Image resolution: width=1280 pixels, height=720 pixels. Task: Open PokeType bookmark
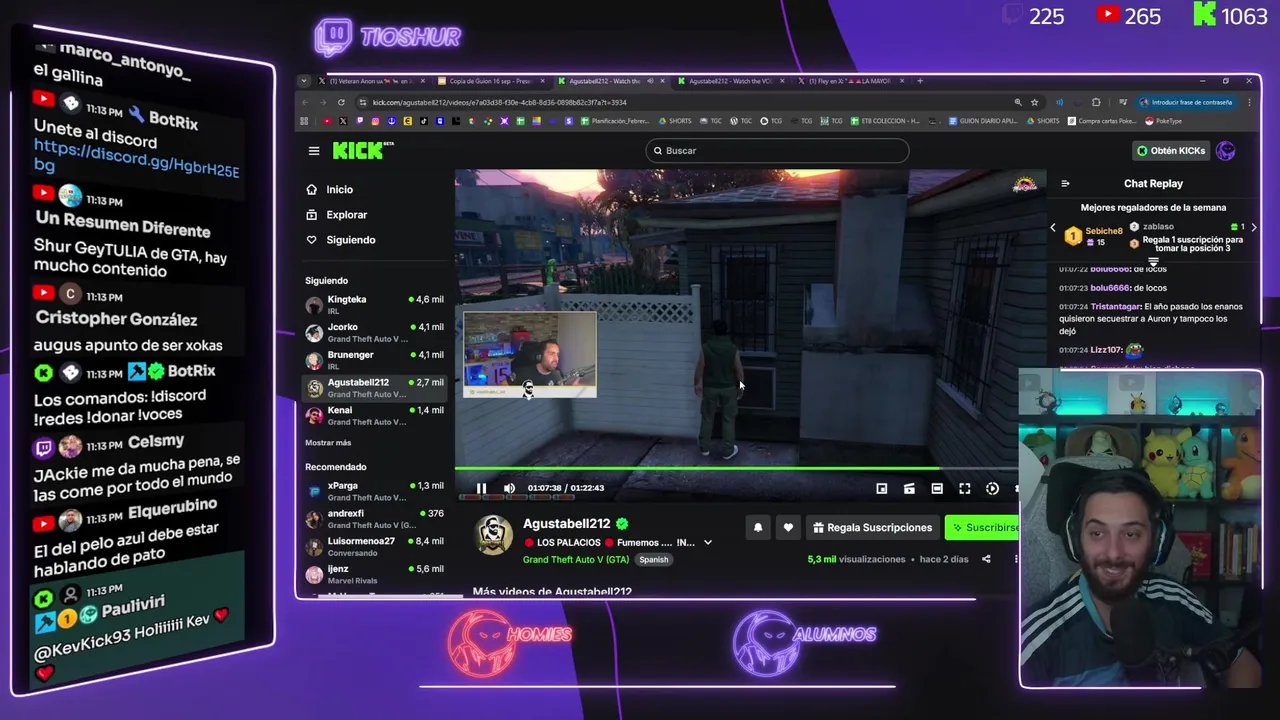coord(1165,121)
